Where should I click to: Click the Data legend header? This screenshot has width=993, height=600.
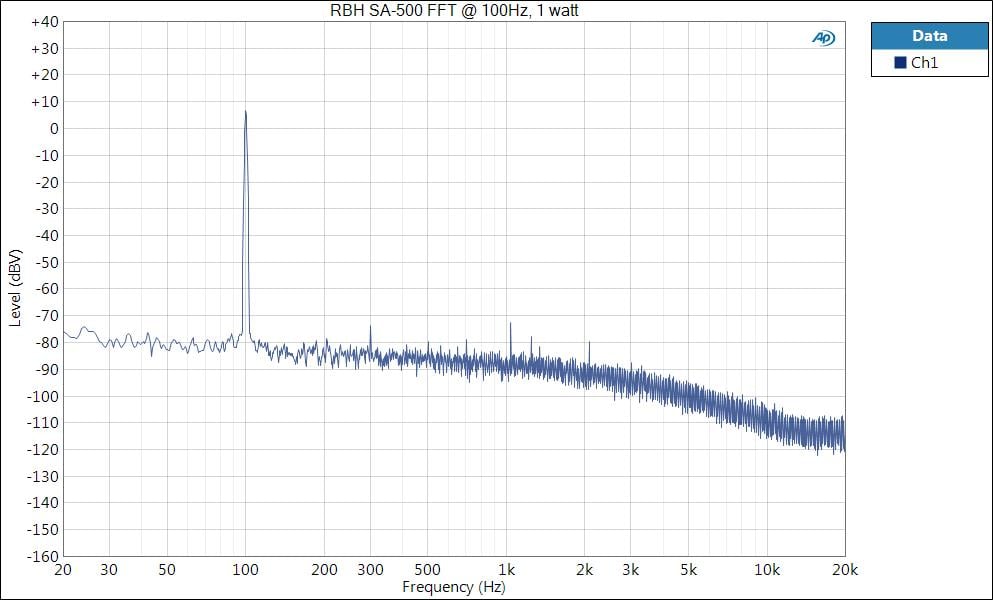pos(929,36)
